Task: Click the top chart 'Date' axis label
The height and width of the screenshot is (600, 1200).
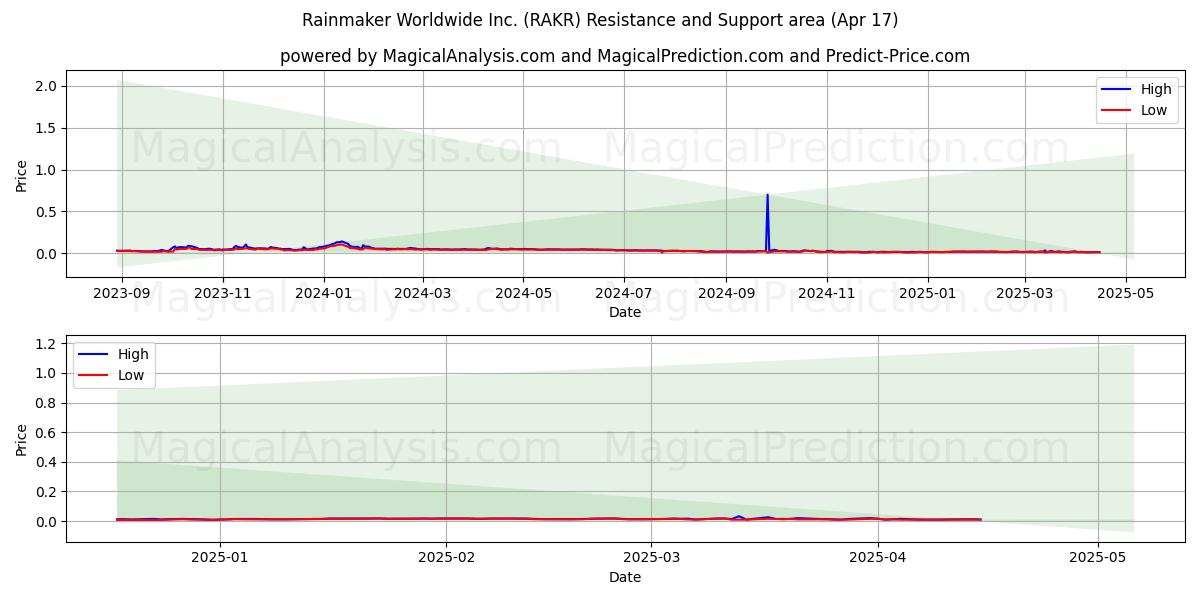Action: tap(625, 312)
